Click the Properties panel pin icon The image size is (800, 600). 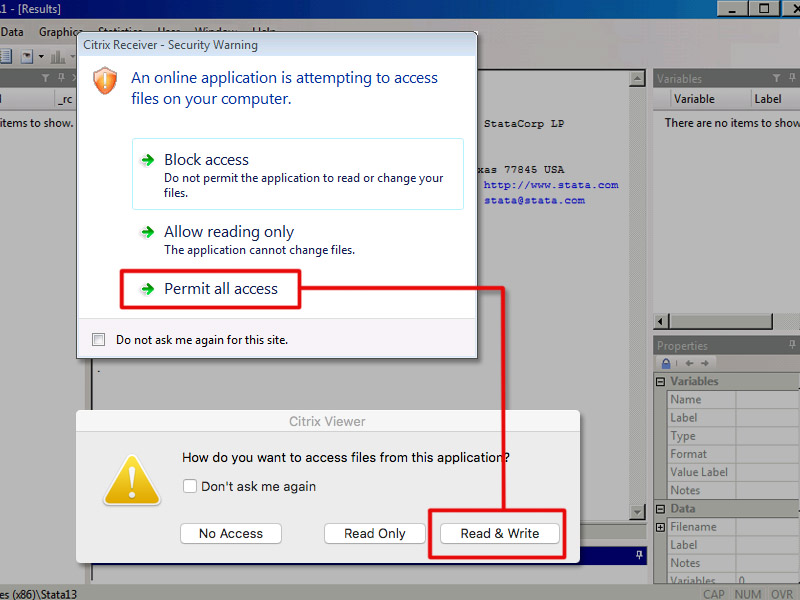tap(792, 345)
